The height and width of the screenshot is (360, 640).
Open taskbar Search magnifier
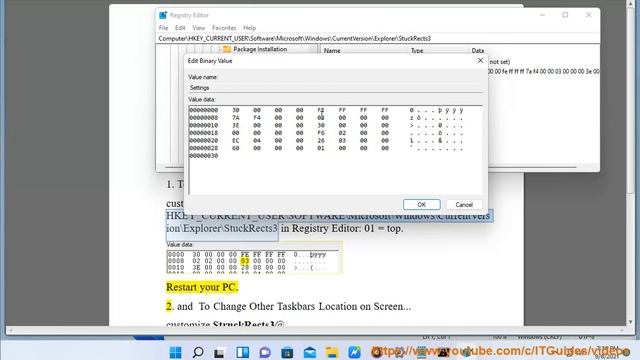[x=198, y=352]
